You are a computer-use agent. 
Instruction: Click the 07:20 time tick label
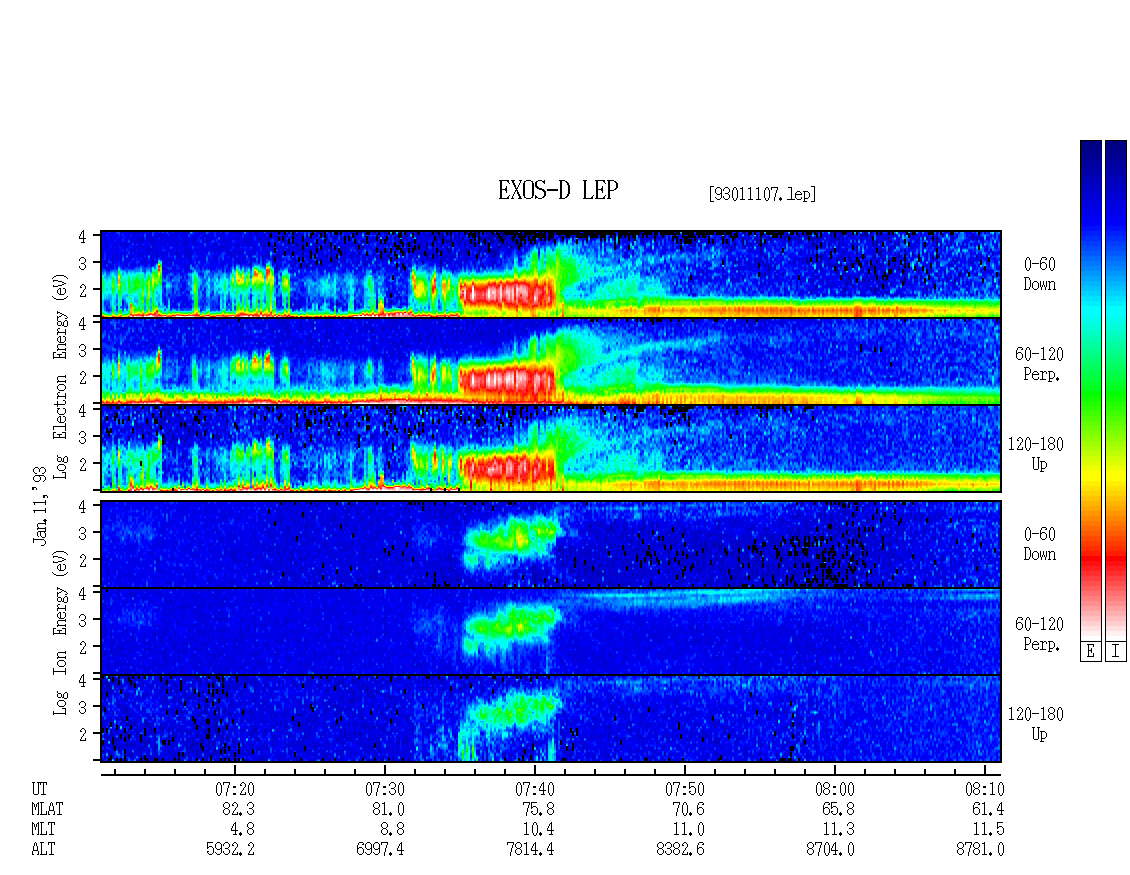[x=235, y=789]
